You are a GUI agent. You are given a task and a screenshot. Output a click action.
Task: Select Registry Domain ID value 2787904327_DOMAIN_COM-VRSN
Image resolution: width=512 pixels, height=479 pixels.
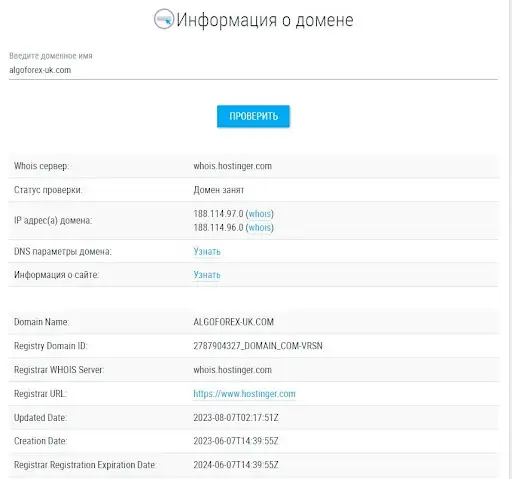(x=258, y=346)
